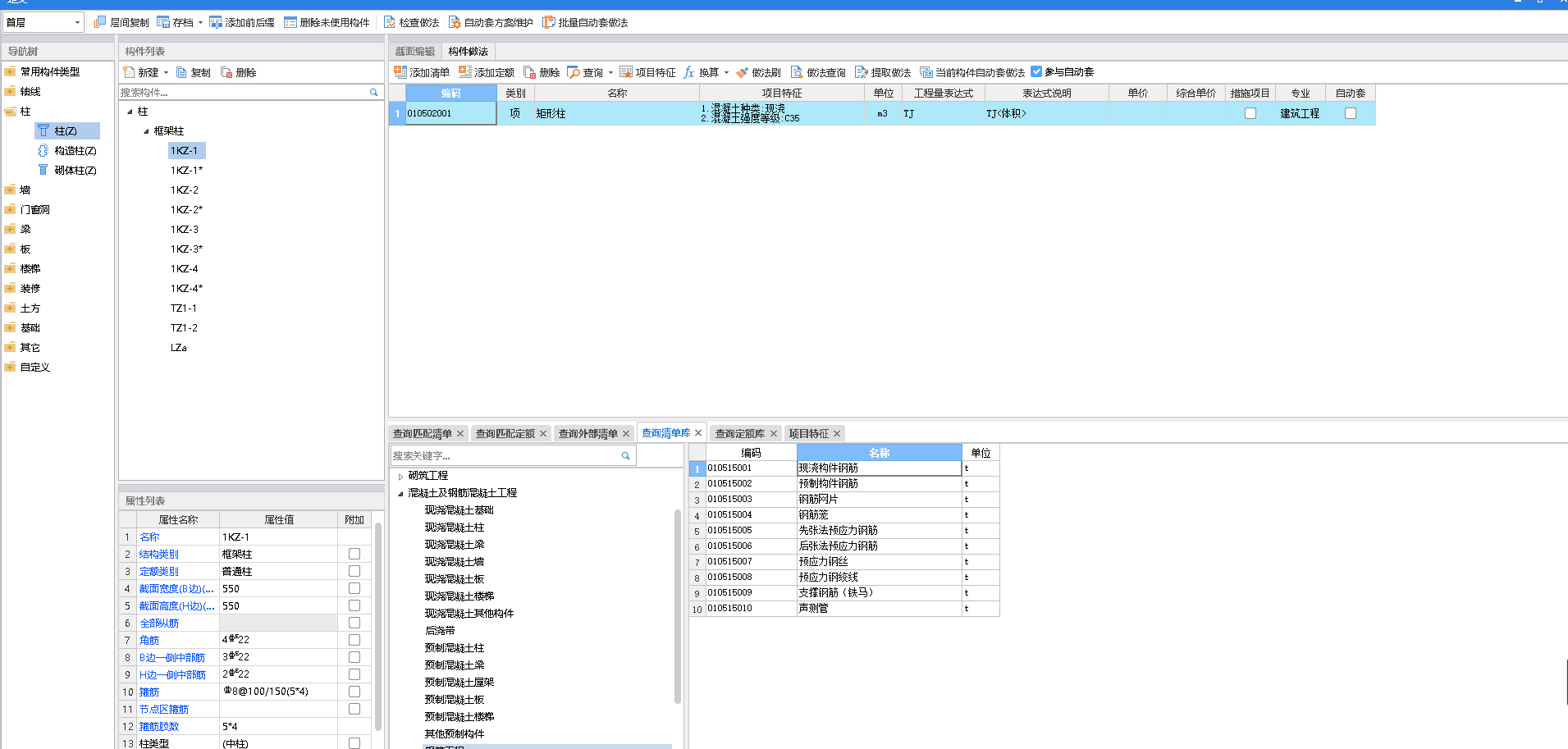This screenshot has width=1568, height=749.
Task: Toggle 措施项目 checkbox for 矩形柱 row
Action: [x=1250, y=113]
